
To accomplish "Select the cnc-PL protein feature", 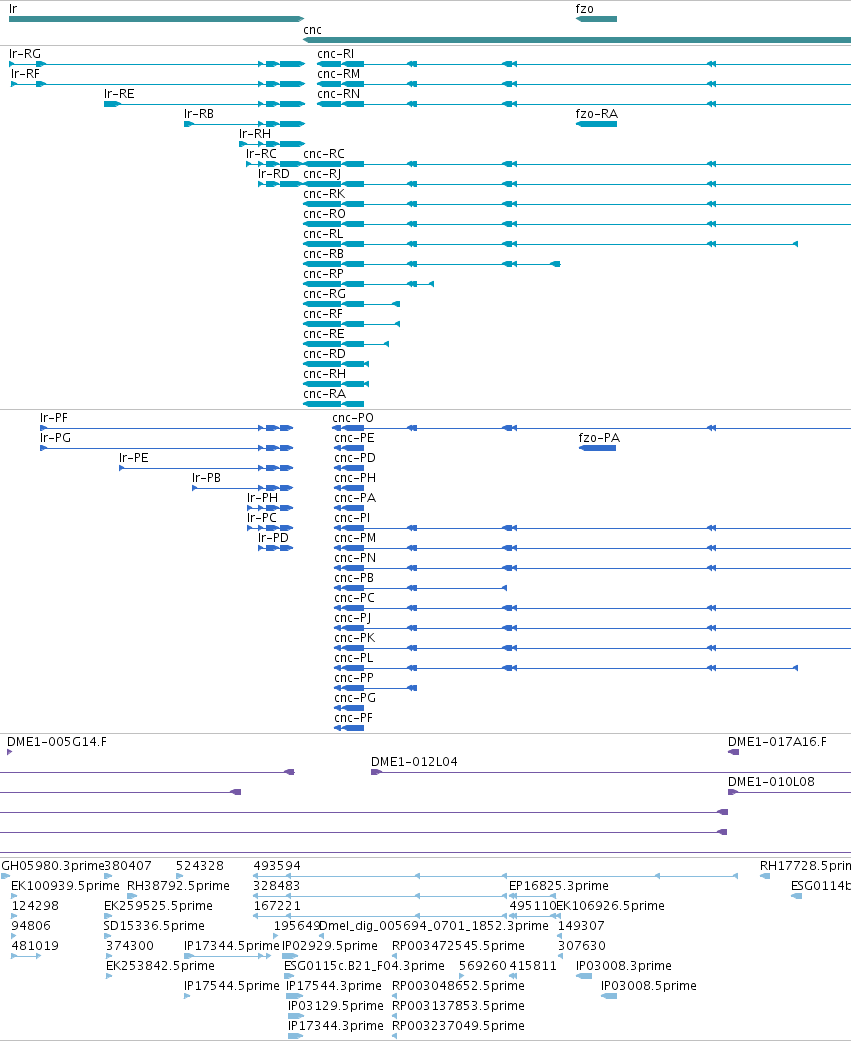I will click(x=566, y=667).
